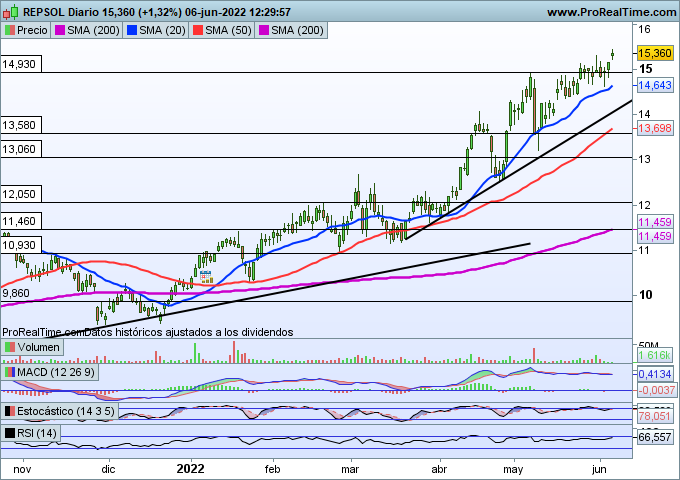Click the 13,580 level label

point(21,125)
